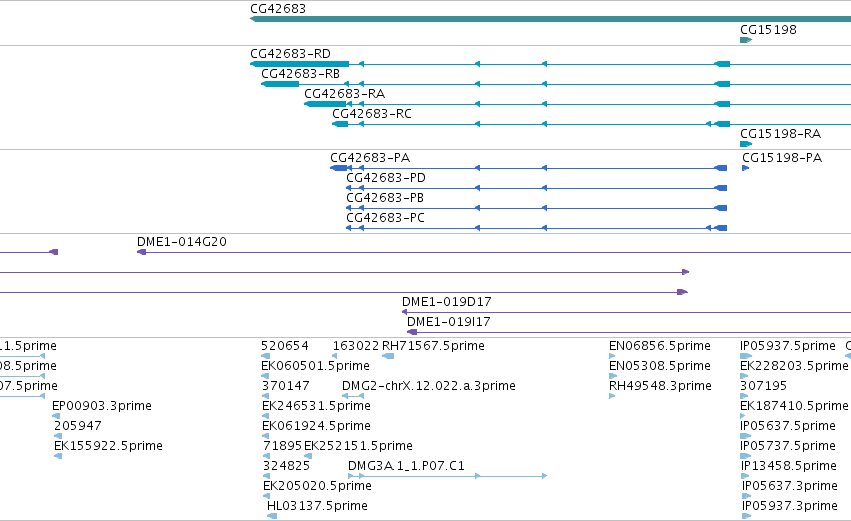The width and height of the screenshot is (851, 521).
Task: Open the EK061924.5prime EST label
Action: click(316, 427)
